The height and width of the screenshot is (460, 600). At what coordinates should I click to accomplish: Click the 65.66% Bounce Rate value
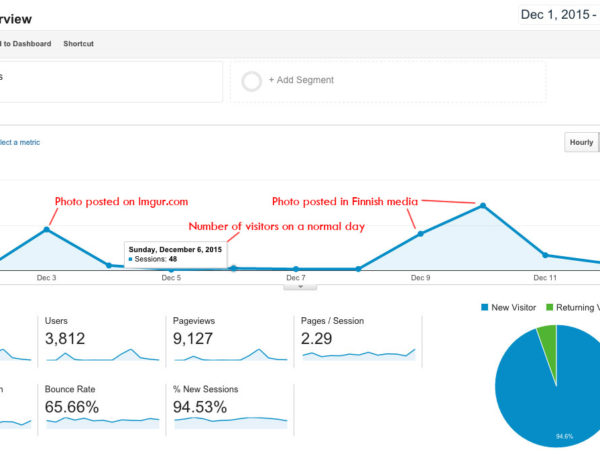click(x=72, y=407)
